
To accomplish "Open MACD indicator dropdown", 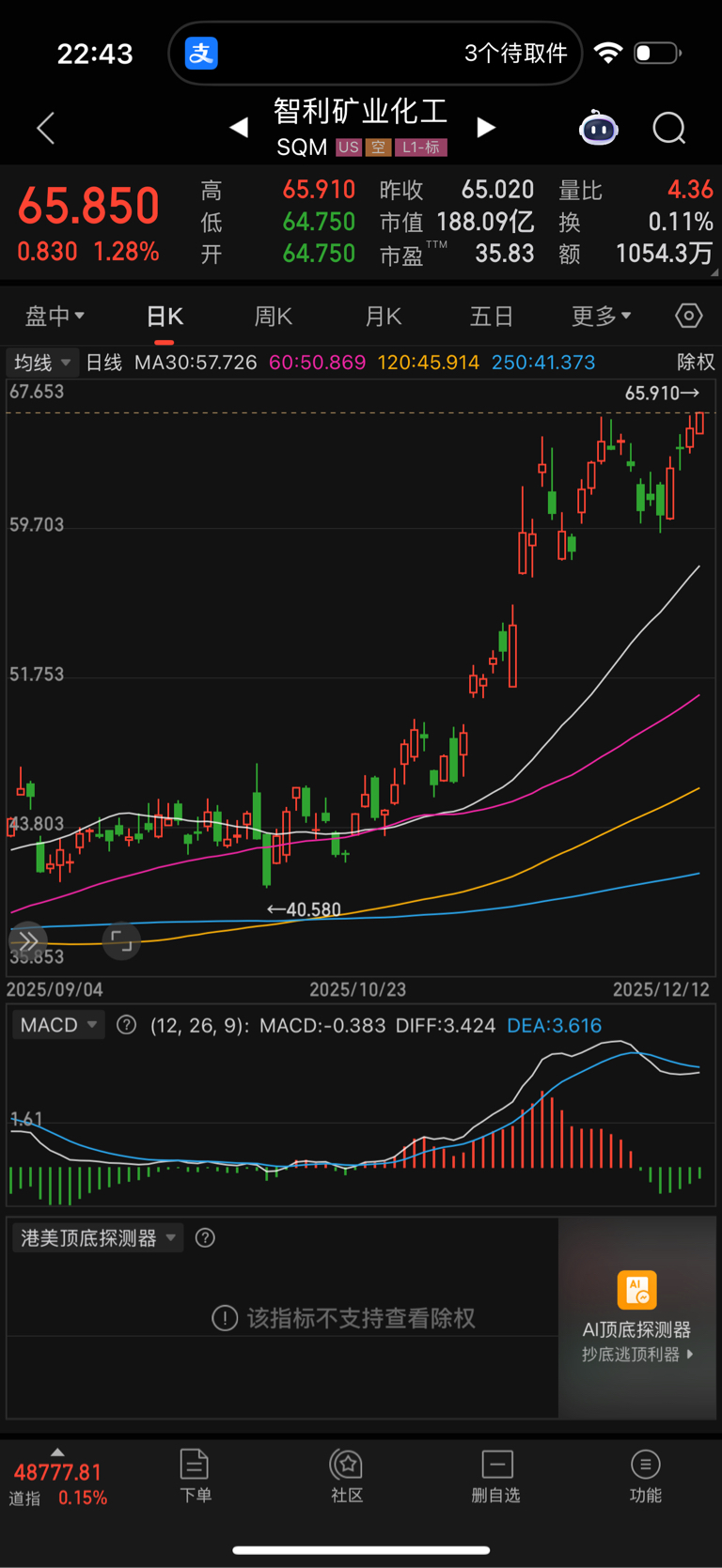I will 58,1025.
